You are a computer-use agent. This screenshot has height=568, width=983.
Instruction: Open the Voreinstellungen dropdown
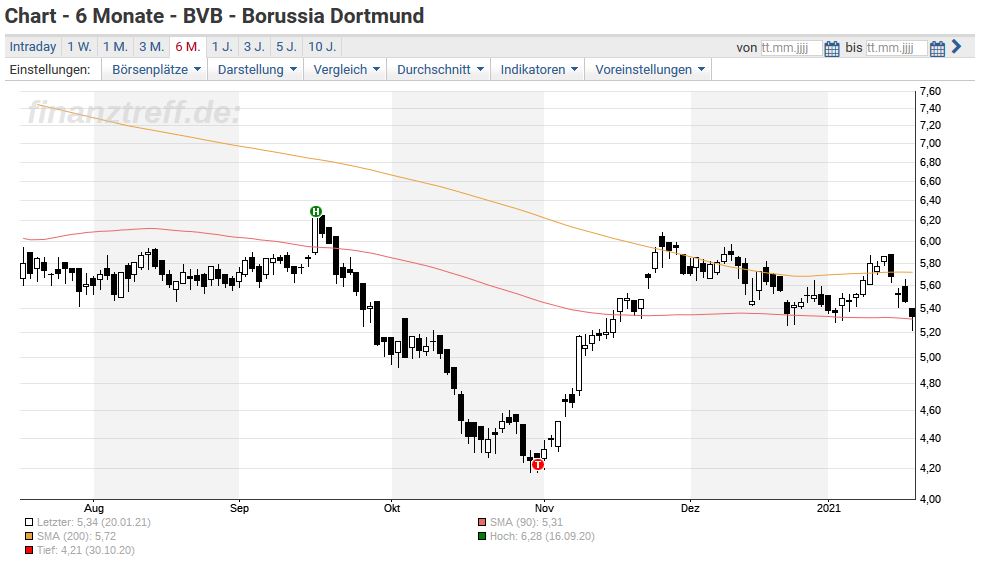[x=649, y=70]
